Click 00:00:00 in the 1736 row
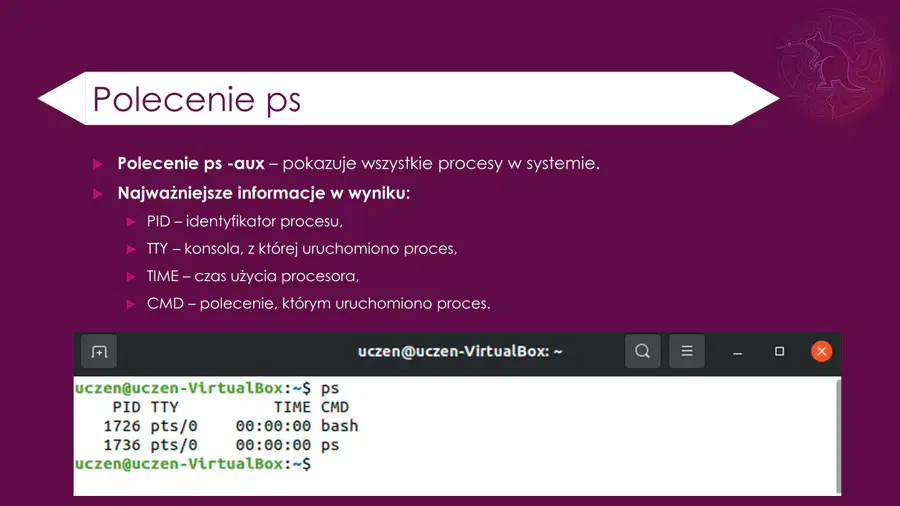Image resolution: width=900 pixels, height=506 pixels. [273, 445]
